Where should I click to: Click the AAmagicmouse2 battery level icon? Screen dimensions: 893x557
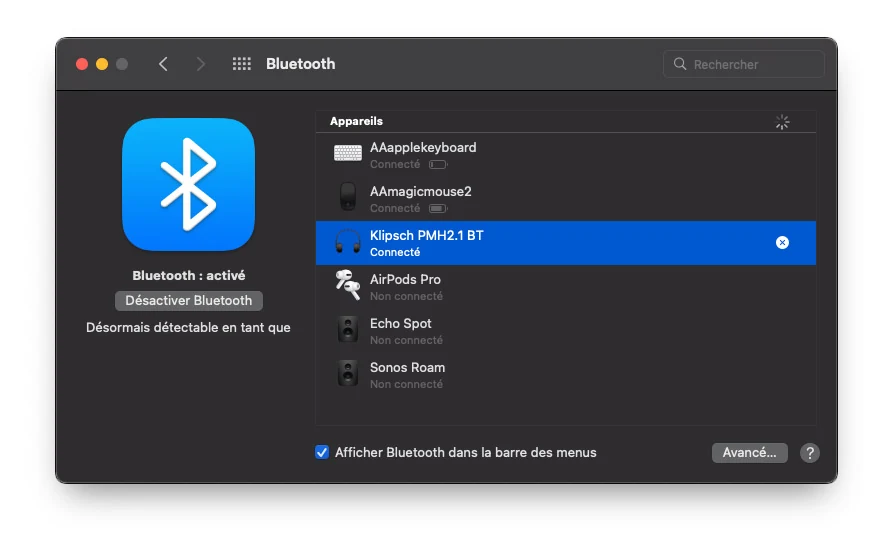[438, 208]
